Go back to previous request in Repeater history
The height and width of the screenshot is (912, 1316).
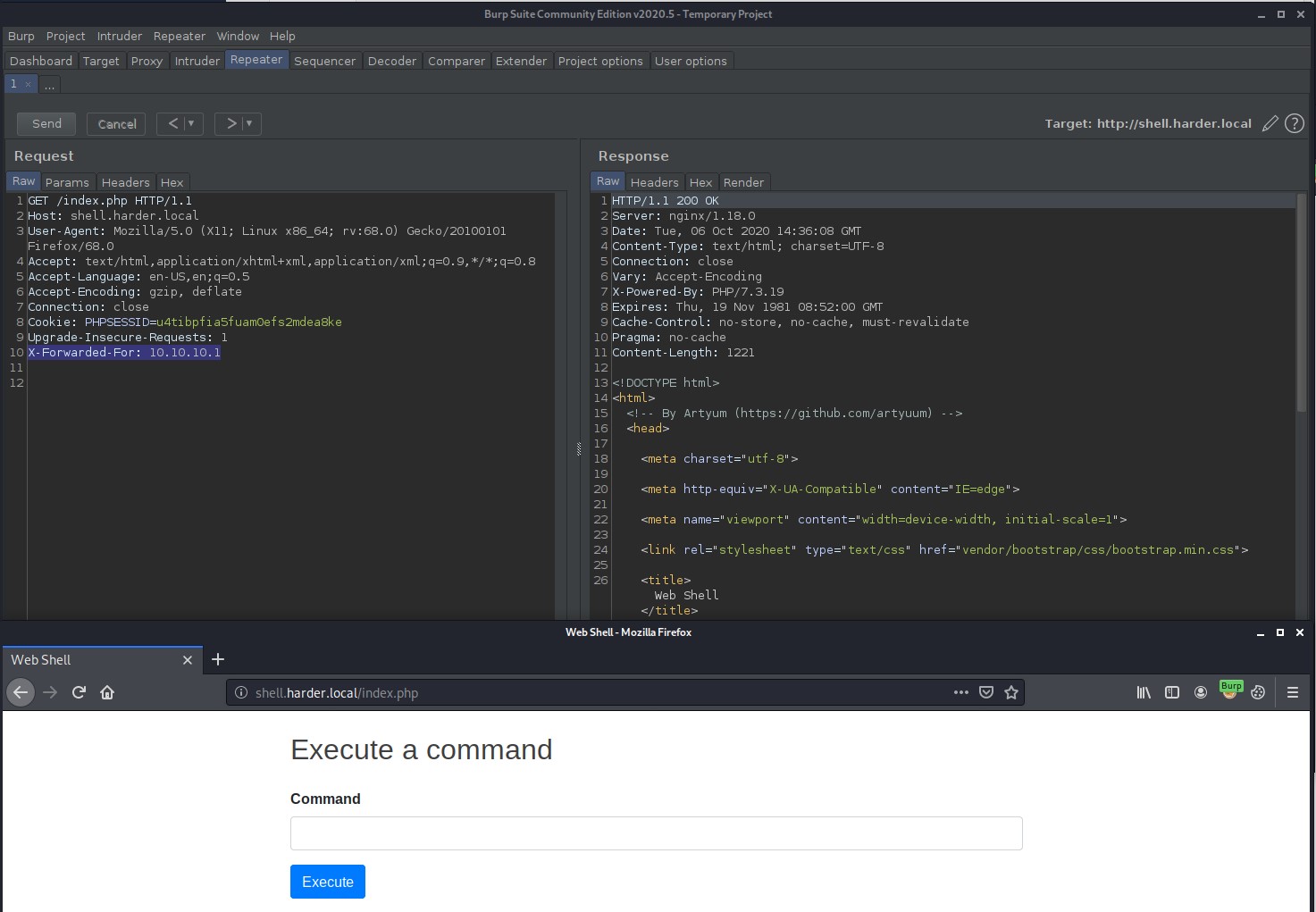172,123
